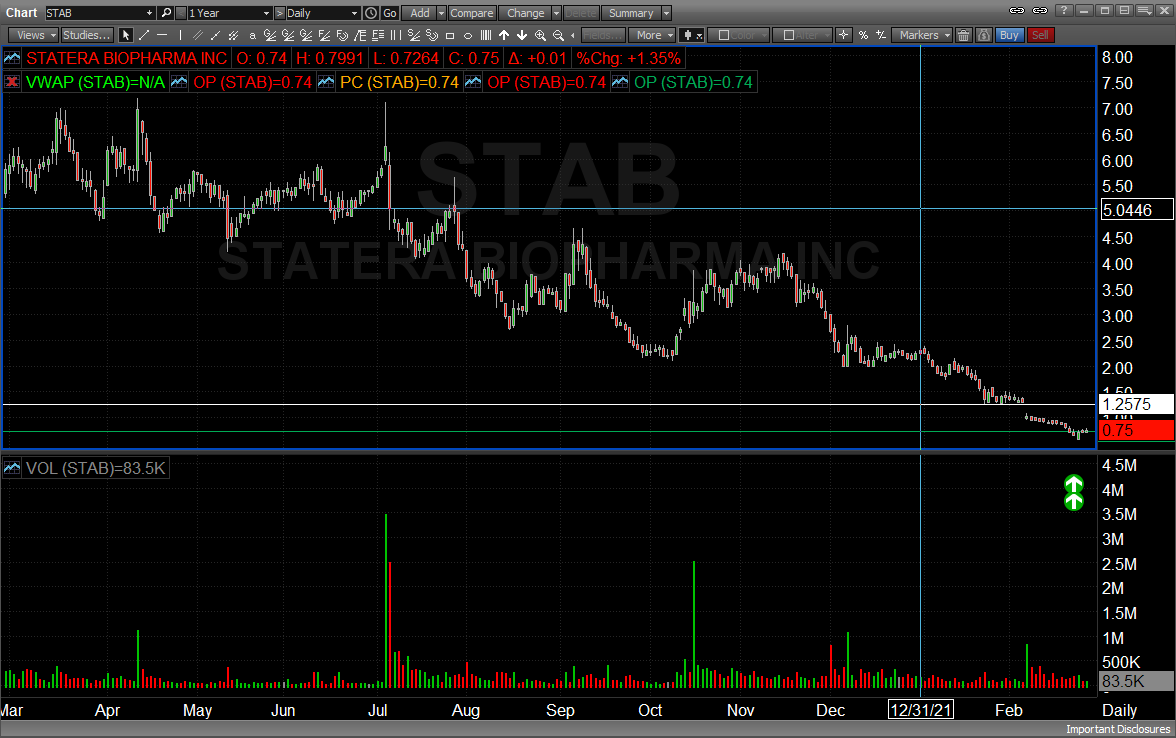Click the up arrow marker tool
This screenshot has width=1176, height=738.
[504, 35]
